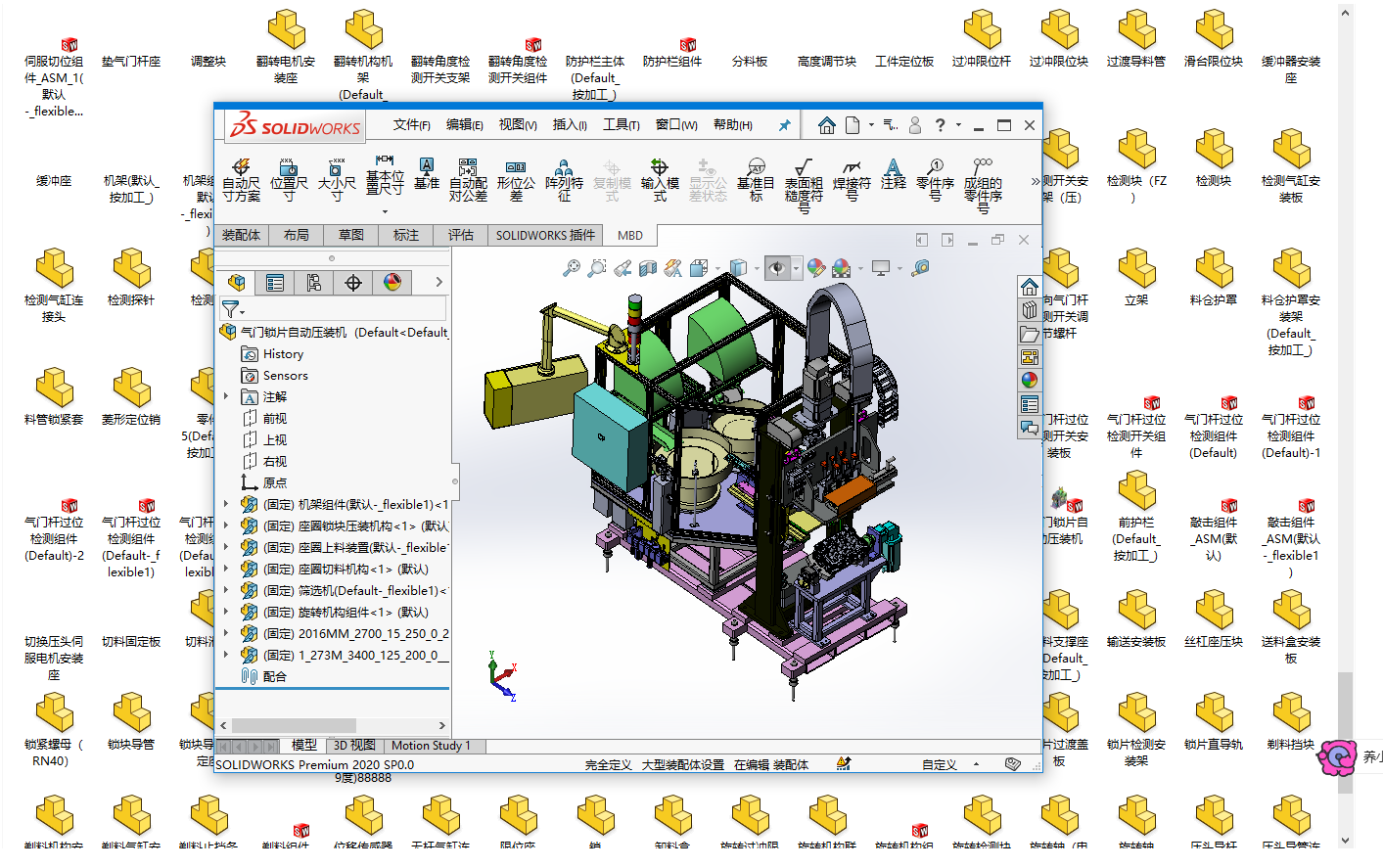Launch the 自动配对公差 auto pair tolerance tool
The image size is (1383, 868).
pyautogui.click(x=468, y=179)
